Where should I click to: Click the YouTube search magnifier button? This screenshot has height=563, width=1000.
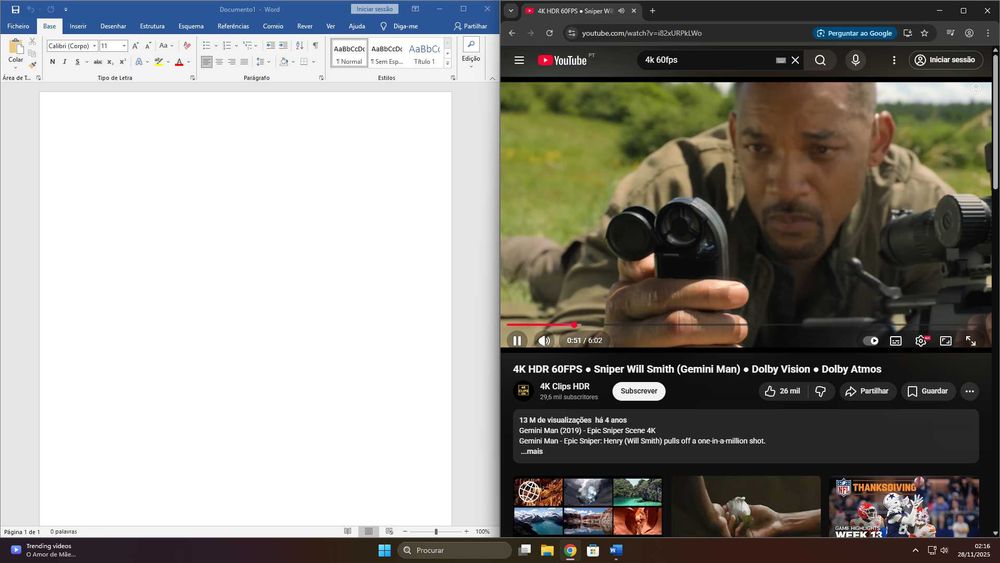coord(820,60)
